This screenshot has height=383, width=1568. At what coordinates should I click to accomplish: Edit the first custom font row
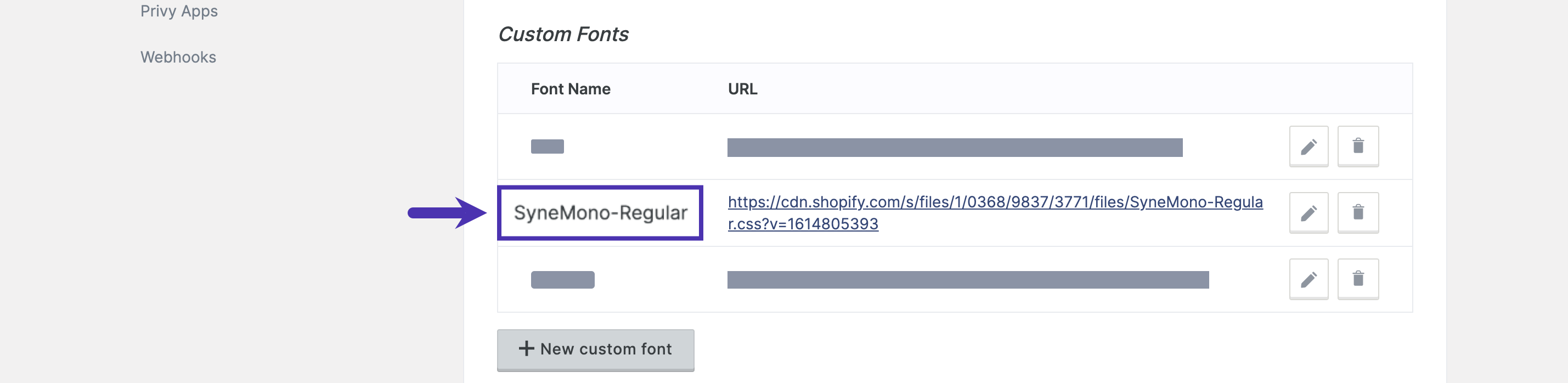coord(1308,146)
